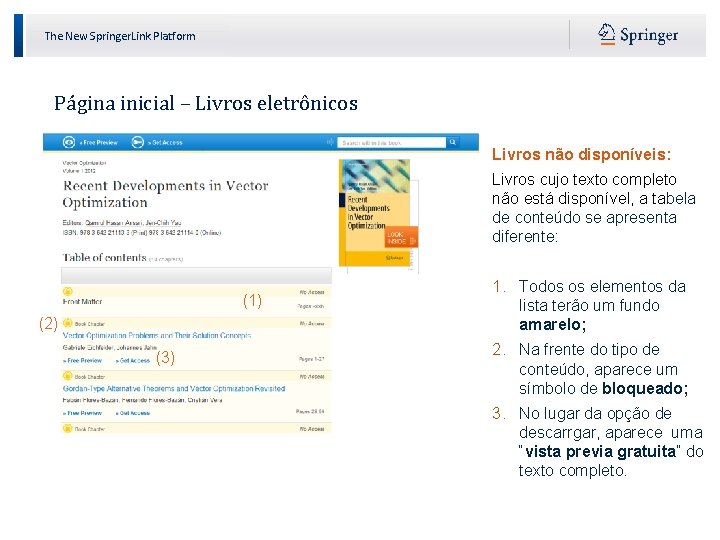Click The New SpringerLink Platform header text
This screenshot has height=540, width=720.
point(120,36)
